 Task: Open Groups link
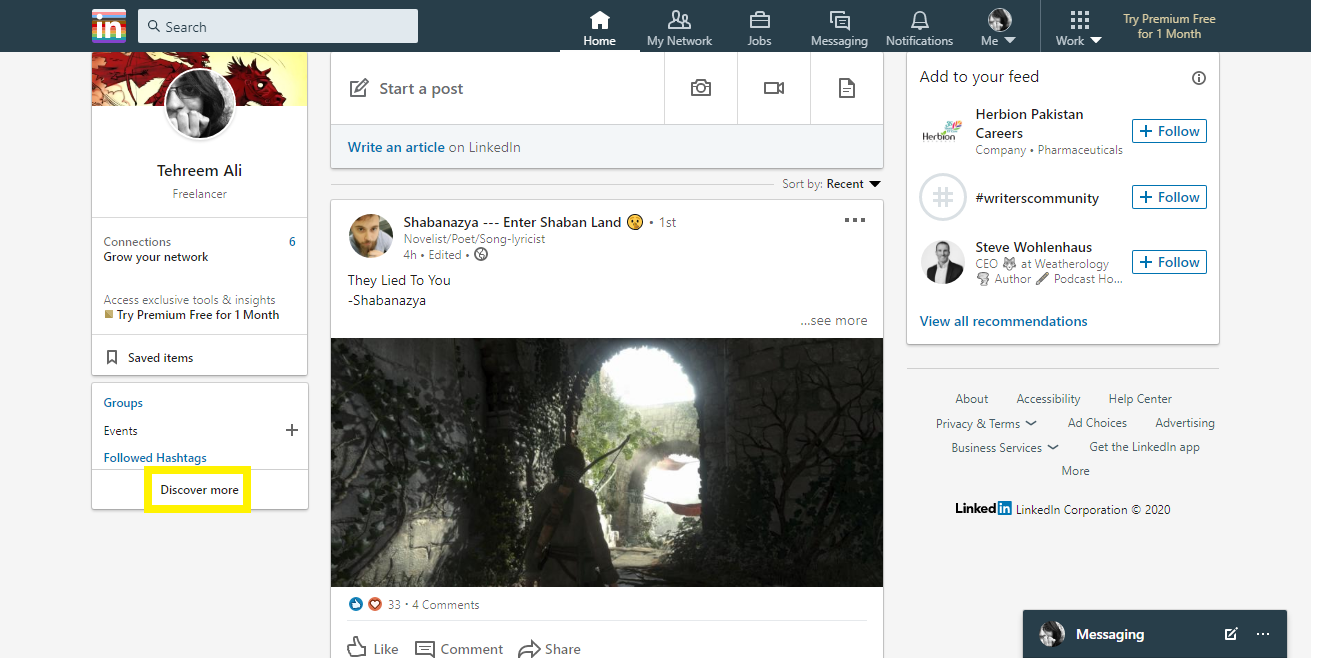coord(123,403)
